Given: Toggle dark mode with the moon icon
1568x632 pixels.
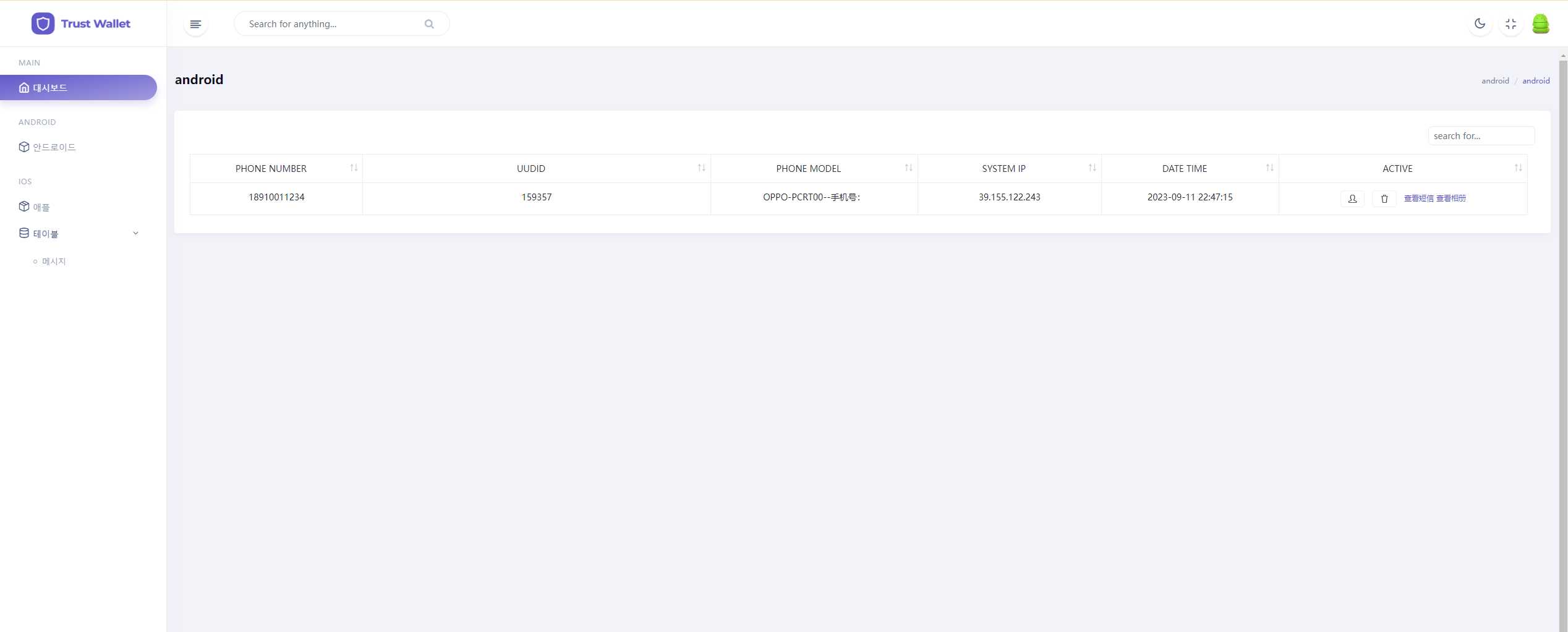Looking at the screenshot, I should 1480,23.
